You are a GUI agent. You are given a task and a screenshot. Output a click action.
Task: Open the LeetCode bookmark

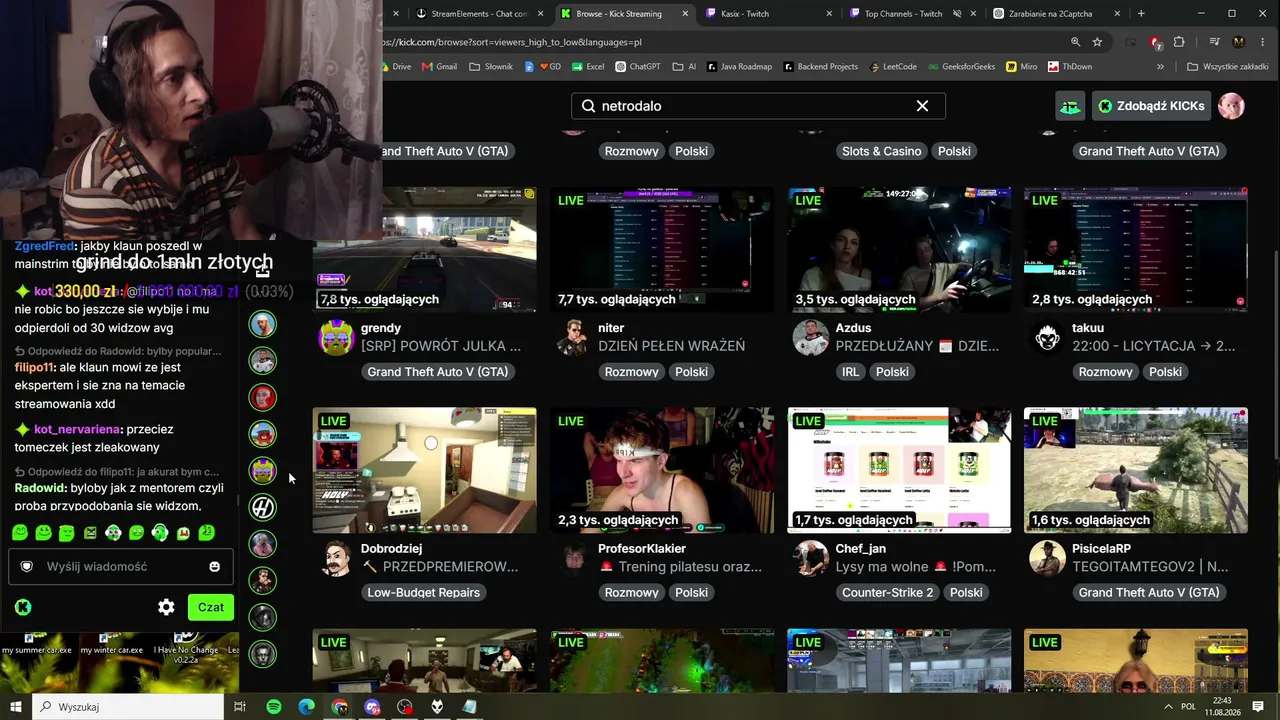point(893,67)
